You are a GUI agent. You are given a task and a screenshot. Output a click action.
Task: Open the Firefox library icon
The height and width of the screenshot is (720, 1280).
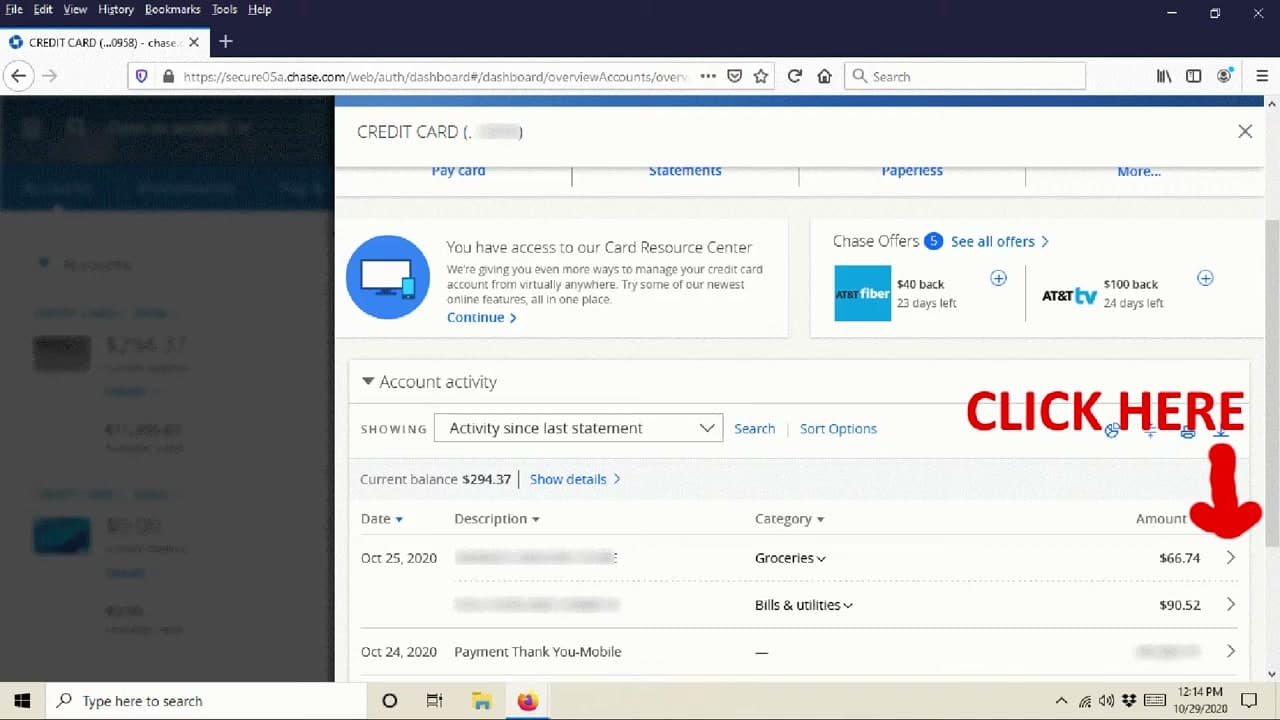[x=1164, y=76]
